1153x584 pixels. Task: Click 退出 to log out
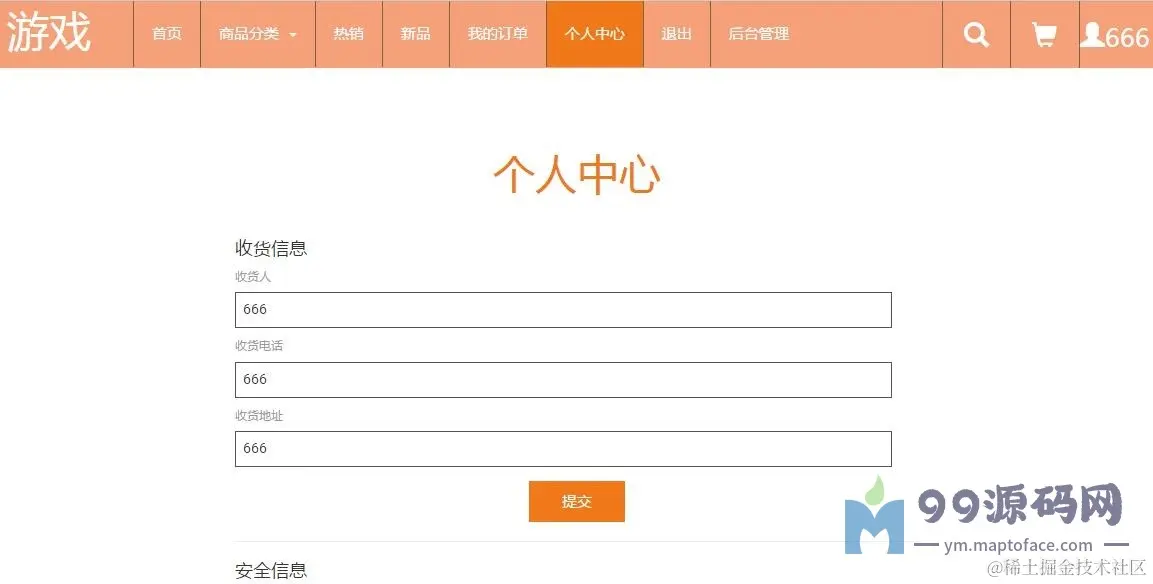[677, 34]
